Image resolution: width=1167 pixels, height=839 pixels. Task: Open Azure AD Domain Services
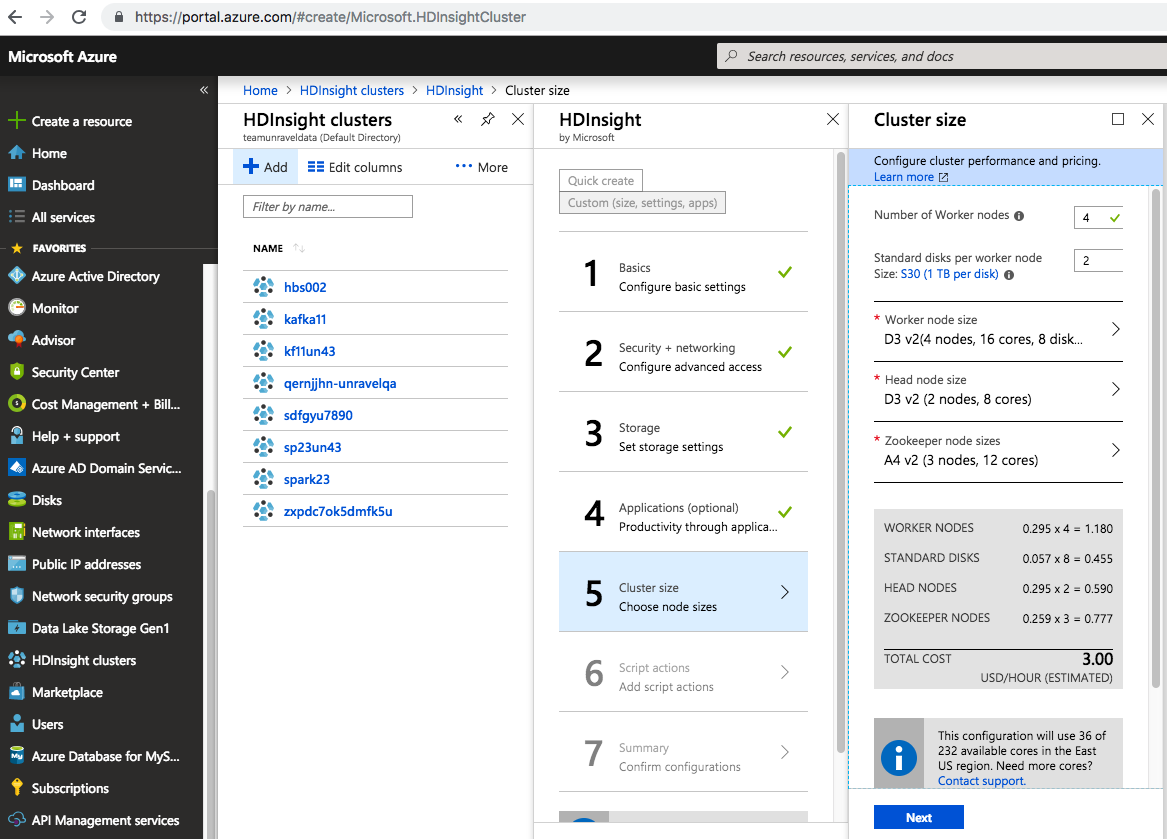click(106, 468)
